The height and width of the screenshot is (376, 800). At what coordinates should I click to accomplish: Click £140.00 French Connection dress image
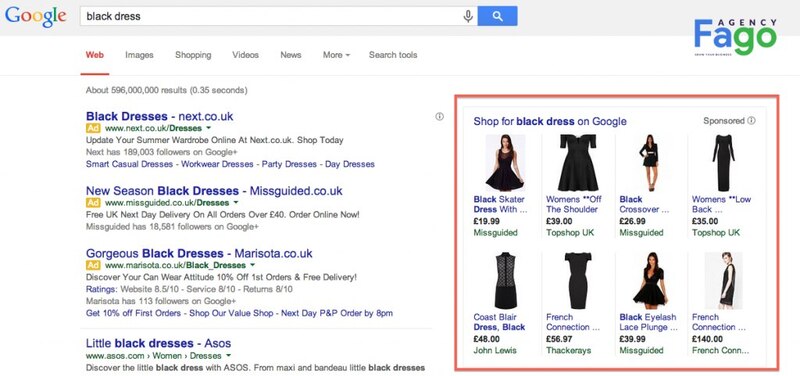723,280
